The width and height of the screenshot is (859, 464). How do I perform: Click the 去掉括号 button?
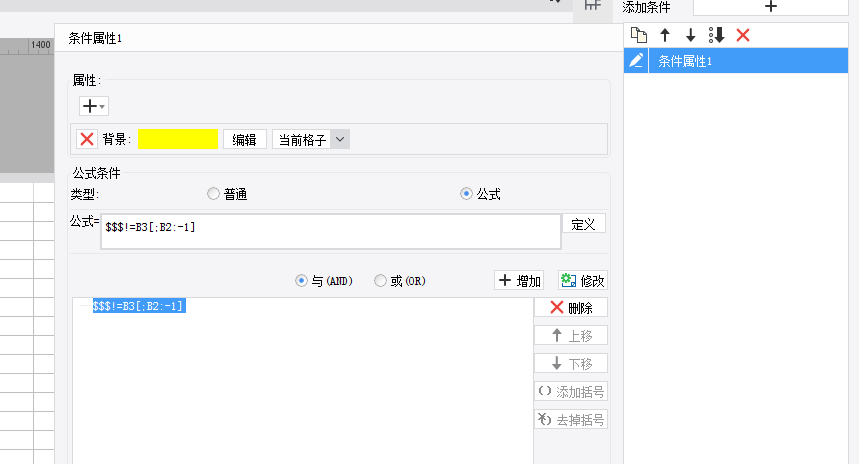[571, 420]
